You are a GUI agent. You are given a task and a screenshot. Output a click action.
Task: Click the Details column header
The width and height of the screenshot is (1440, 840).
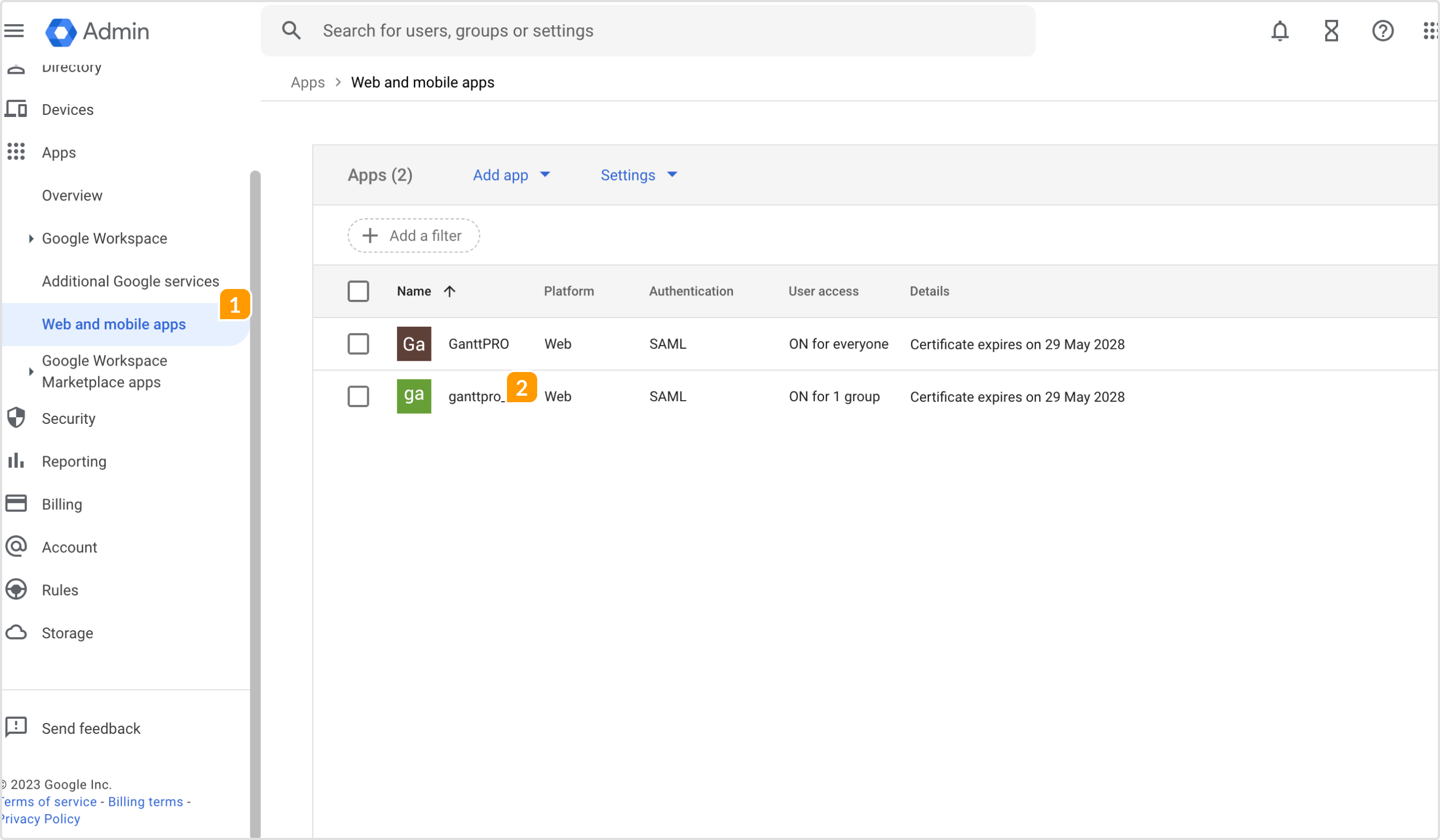[x=929, y=292]
